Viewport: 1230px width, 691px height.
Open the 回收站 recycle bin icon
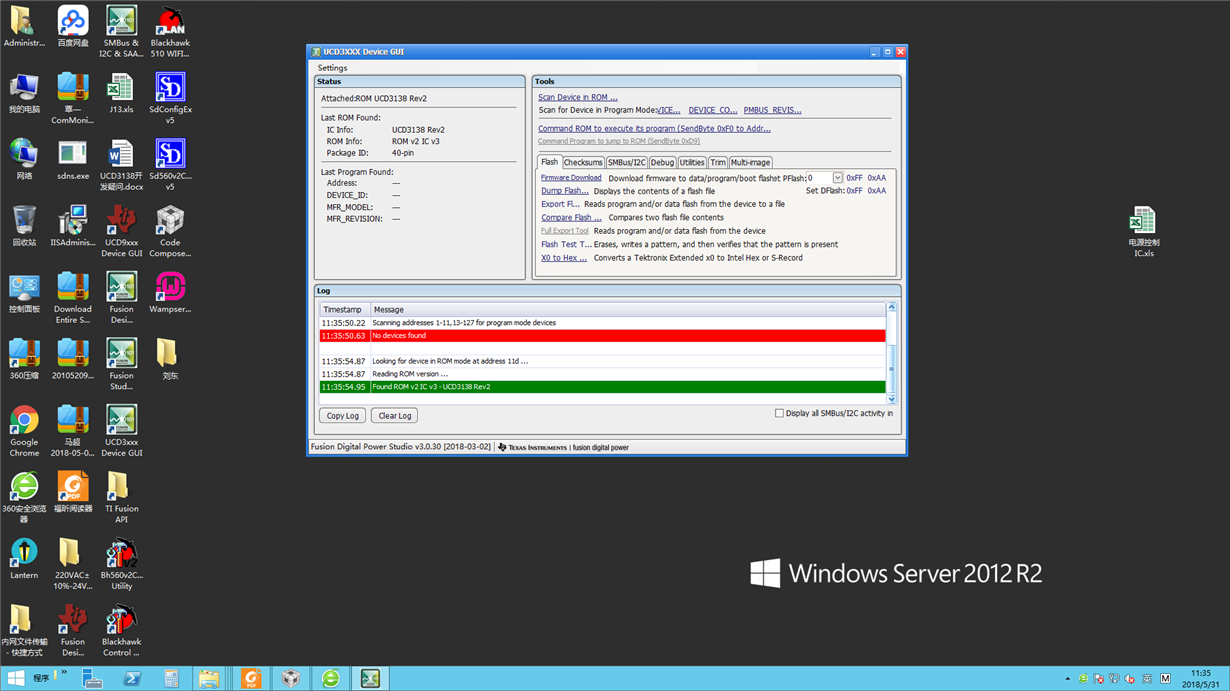click(24, 226)
